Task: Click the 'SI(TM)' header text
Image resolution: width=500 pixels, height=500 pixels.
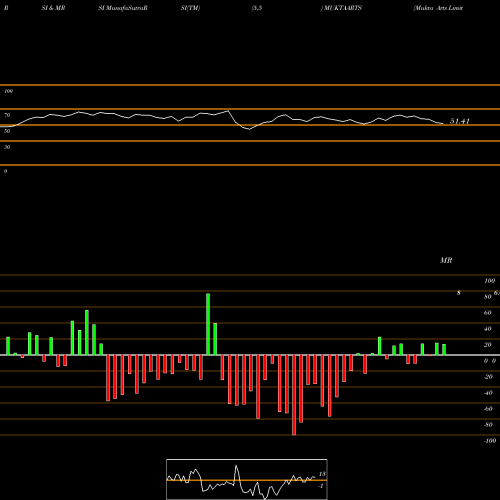Action: (190, 8)
